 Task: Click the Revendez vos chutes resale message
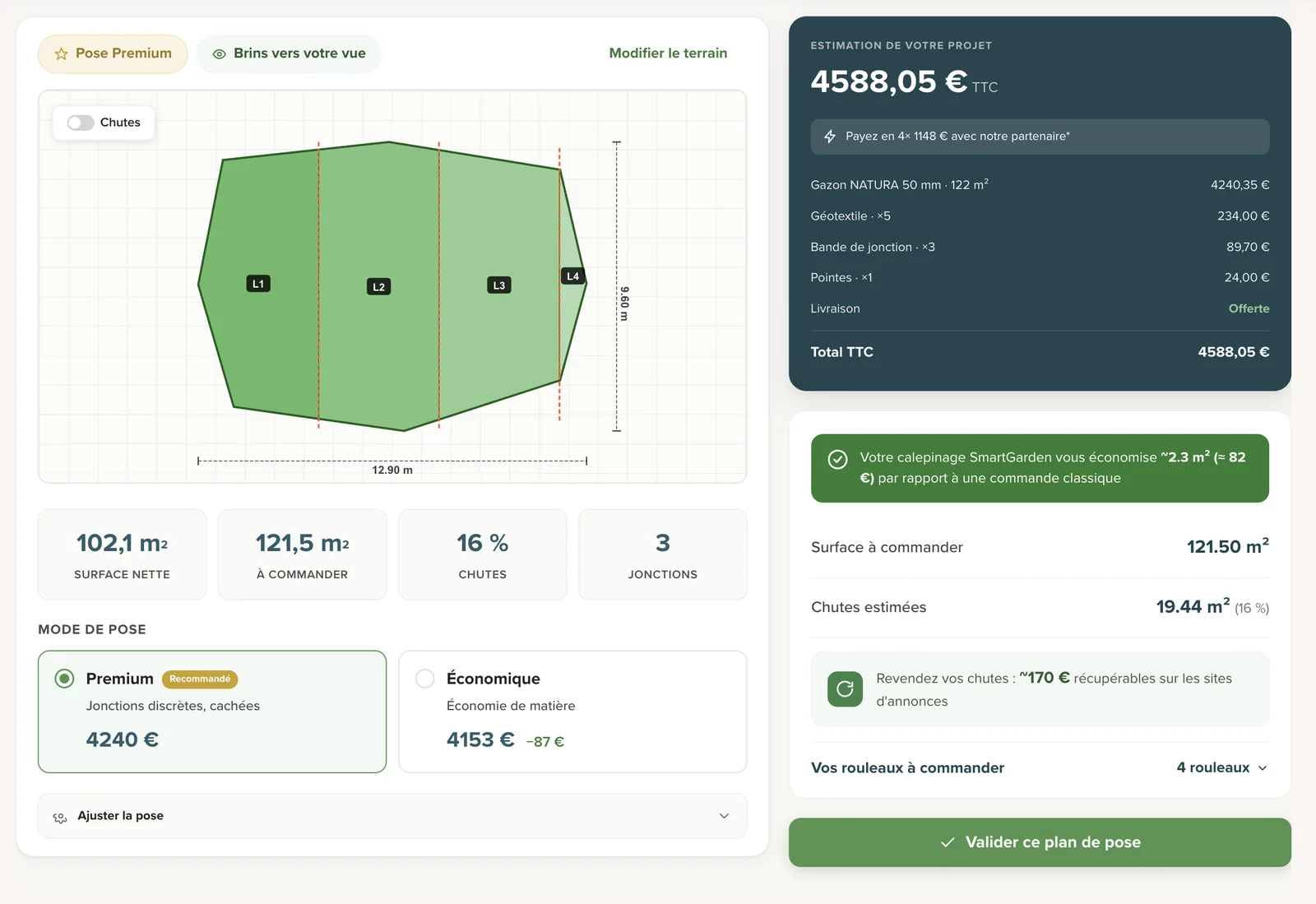(1040, 689)
